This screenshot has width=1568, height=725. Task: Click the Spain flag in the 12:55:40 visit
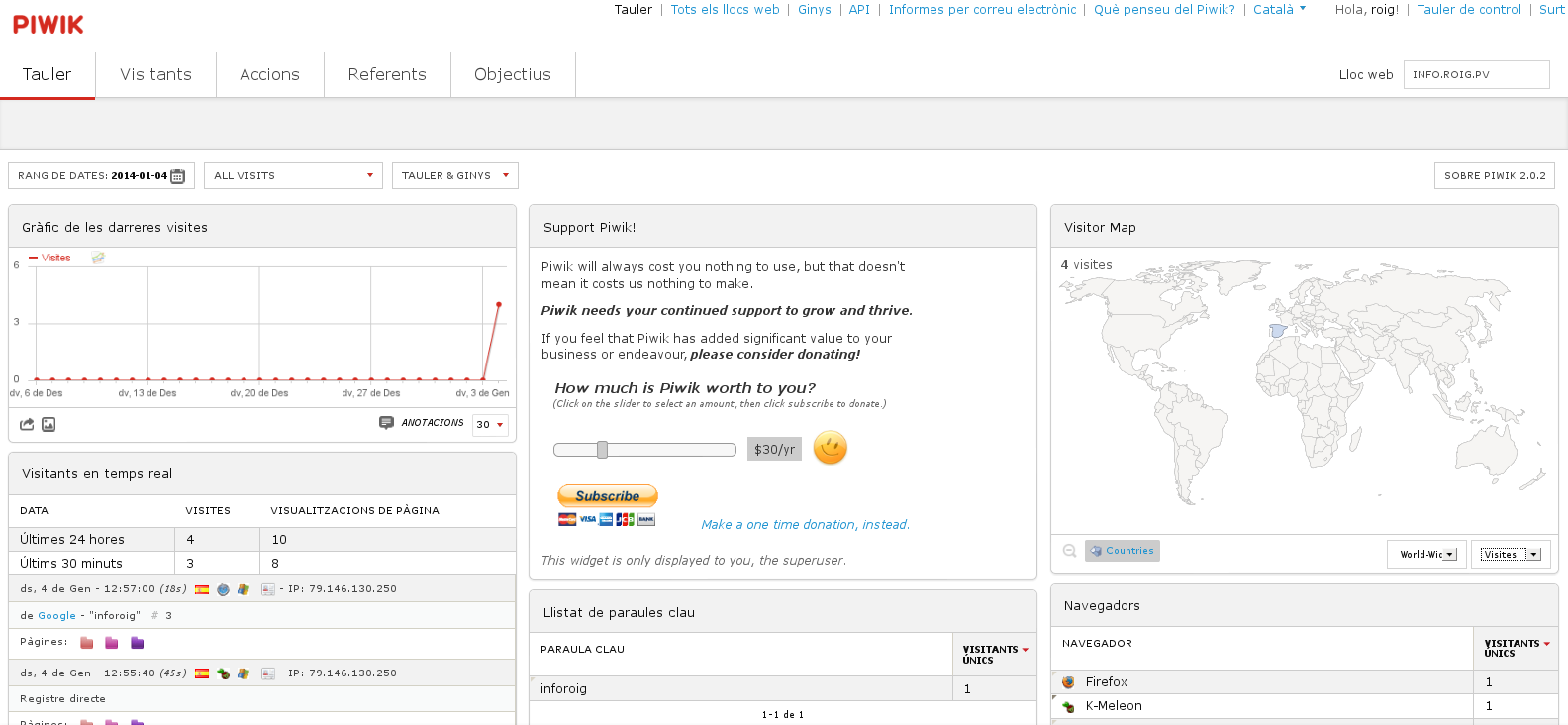[x=202, y=673]
